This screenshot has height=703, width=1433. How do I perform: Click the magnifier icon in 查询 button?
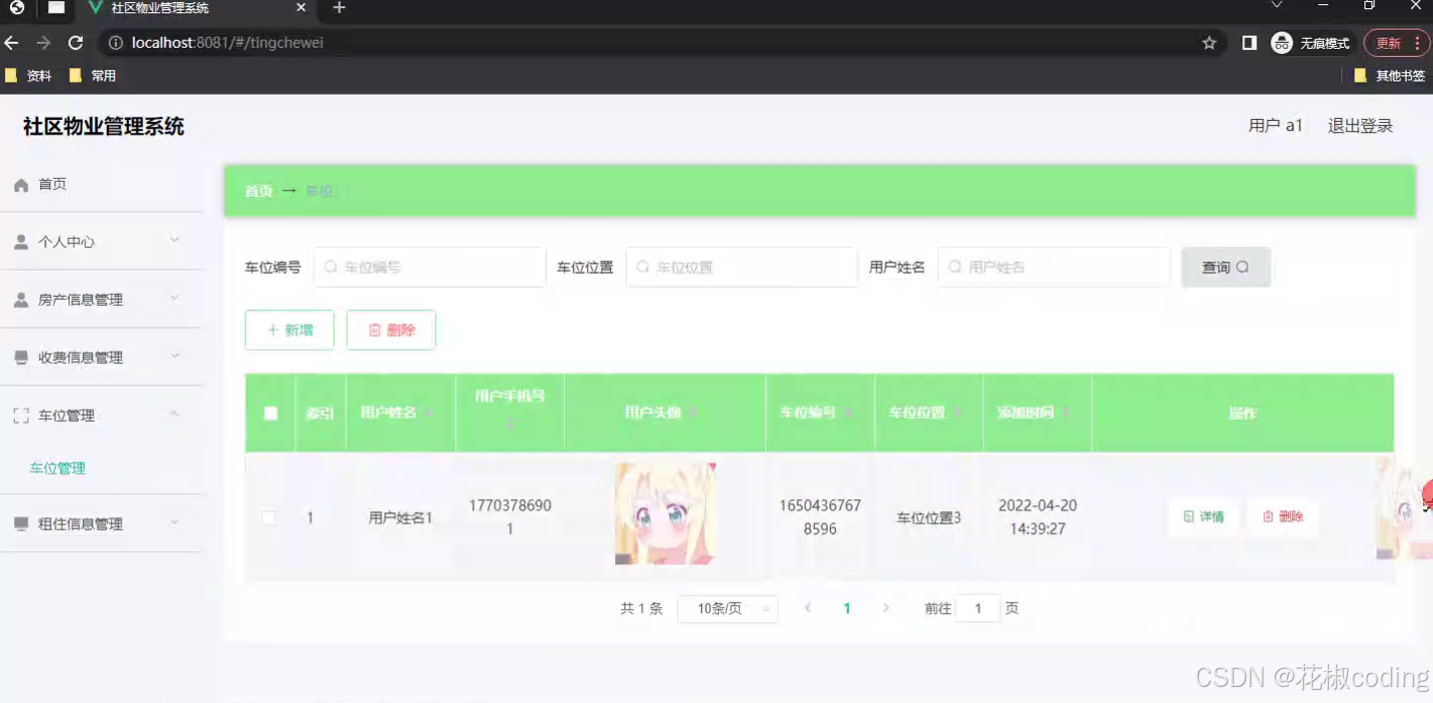[1243, 266]
